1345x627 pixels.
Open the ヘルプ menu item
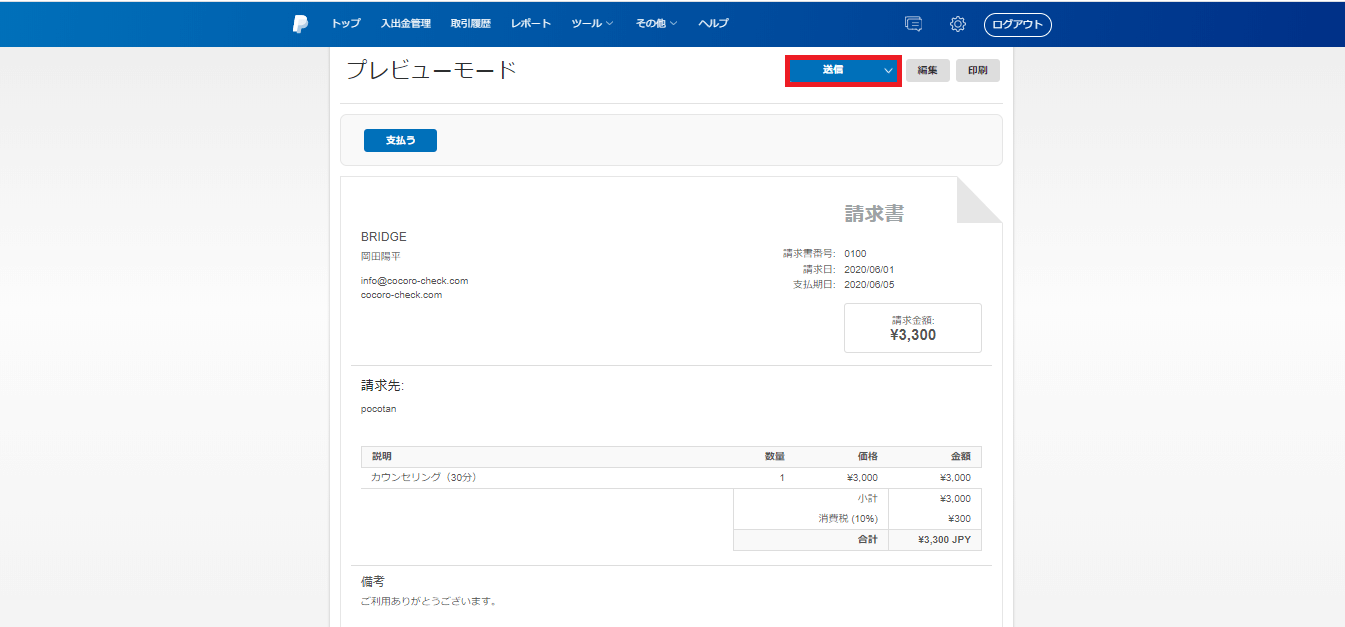pos(713,24)
